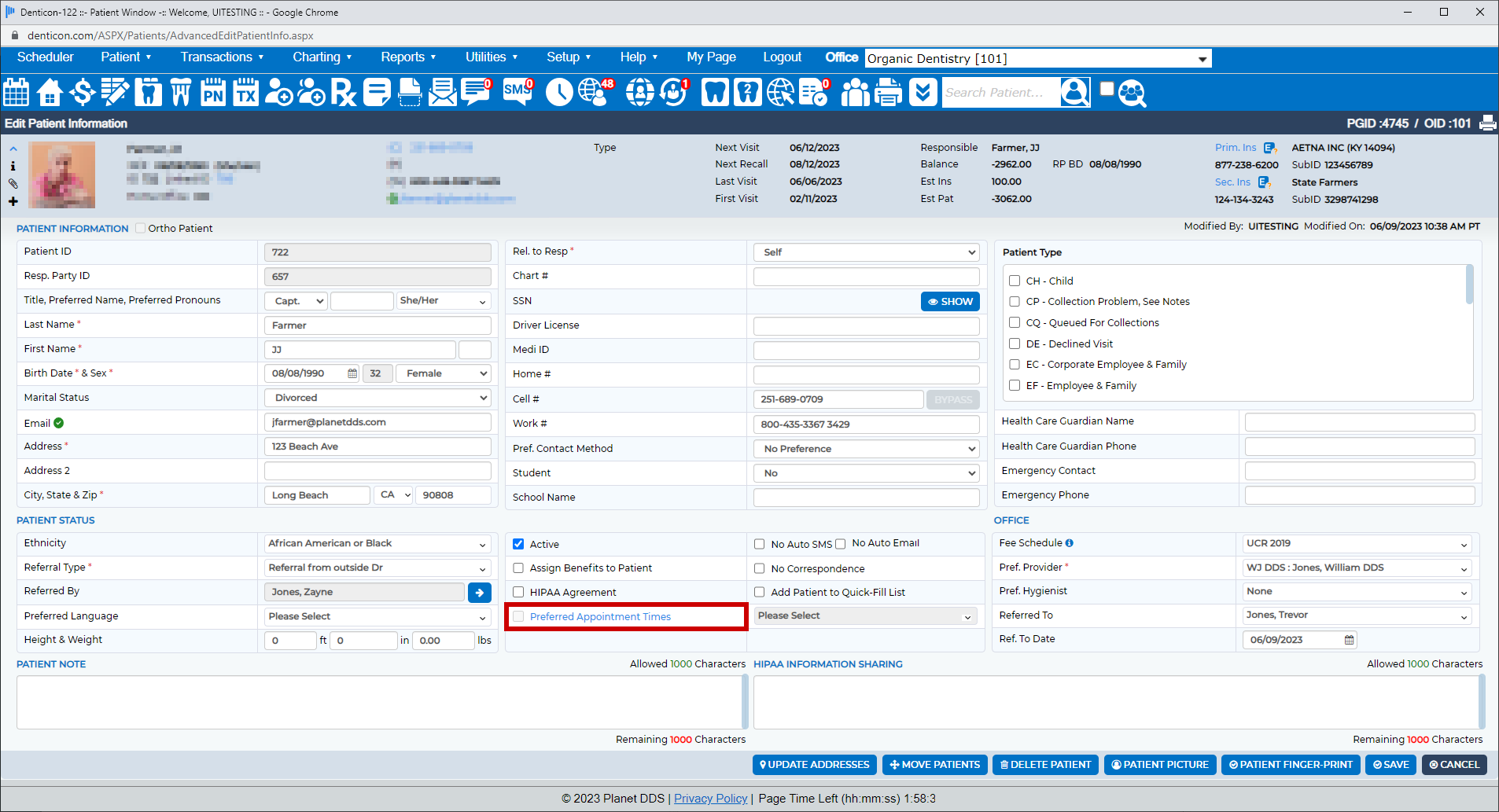1499x812 pixels.
Task: Expand the She/Her pronouns dropdown
Action: (444, 301)
